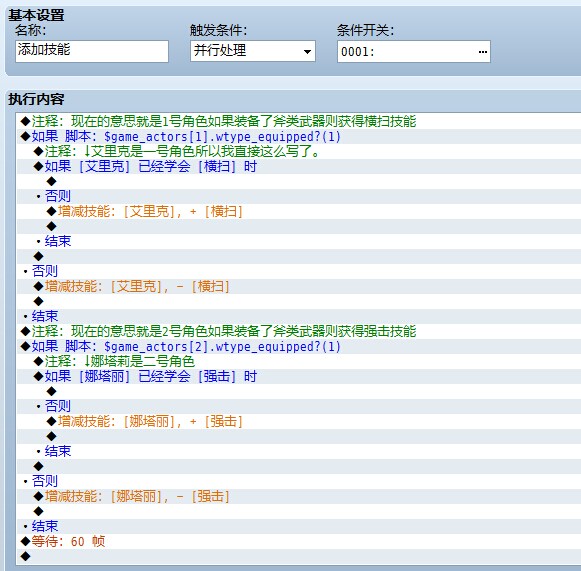Select the 结束 line just above the 2号角色 comment
581x571 pixels.
tap(299, 316)
